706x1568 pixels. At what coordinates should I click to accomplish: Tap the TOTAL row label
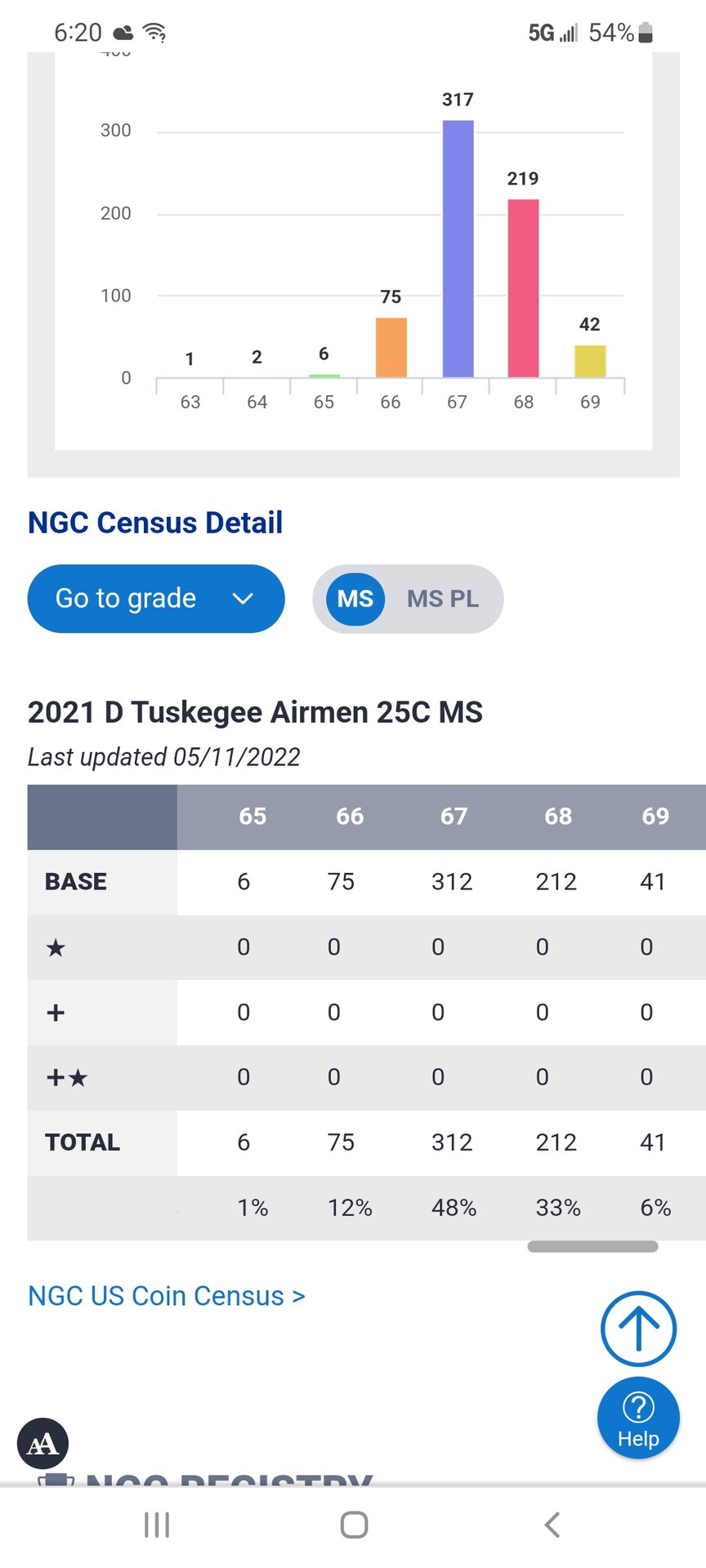(83, 1143)
